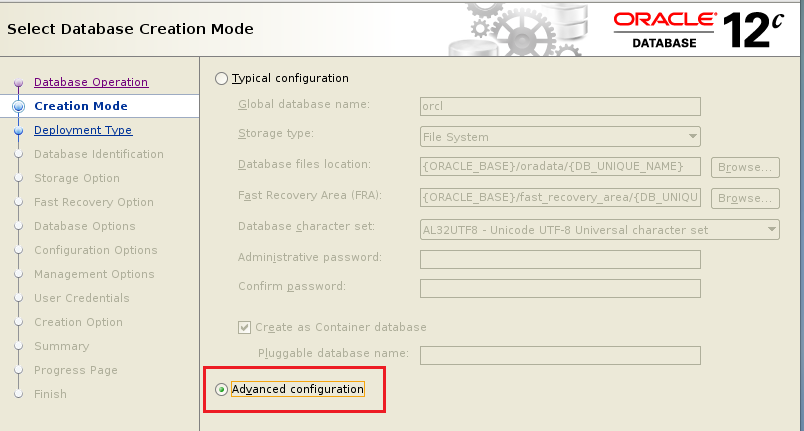
Task: Expand the Database character set dropdown
Action: click(600, 230)
